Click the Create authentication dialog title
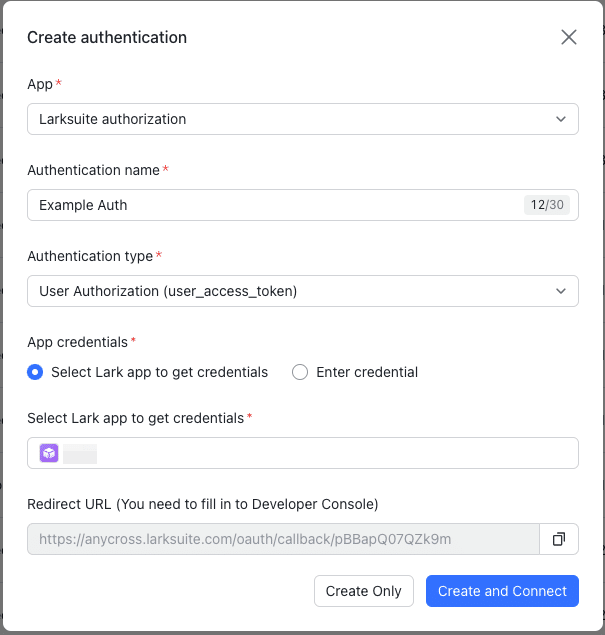The height and width of the screenshot is (635, 605). coord(107,38)
